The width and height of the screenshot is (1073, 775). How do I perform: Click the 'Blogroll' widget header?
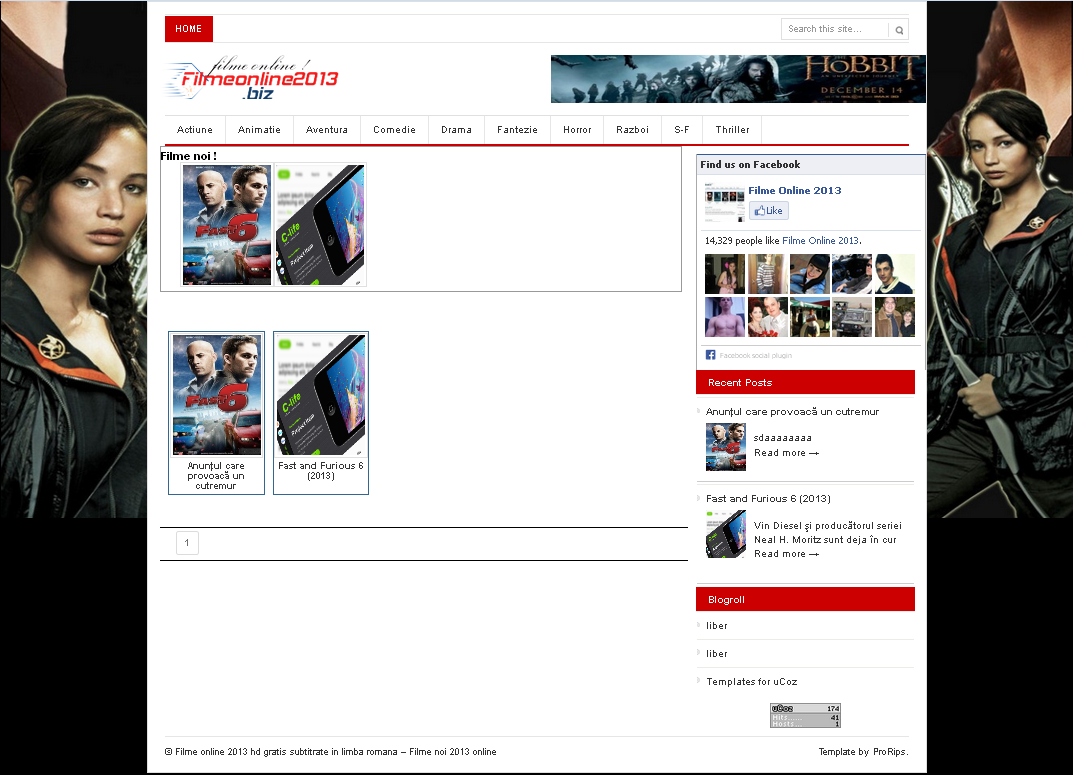pyautogui.click(x=805, y=599)
